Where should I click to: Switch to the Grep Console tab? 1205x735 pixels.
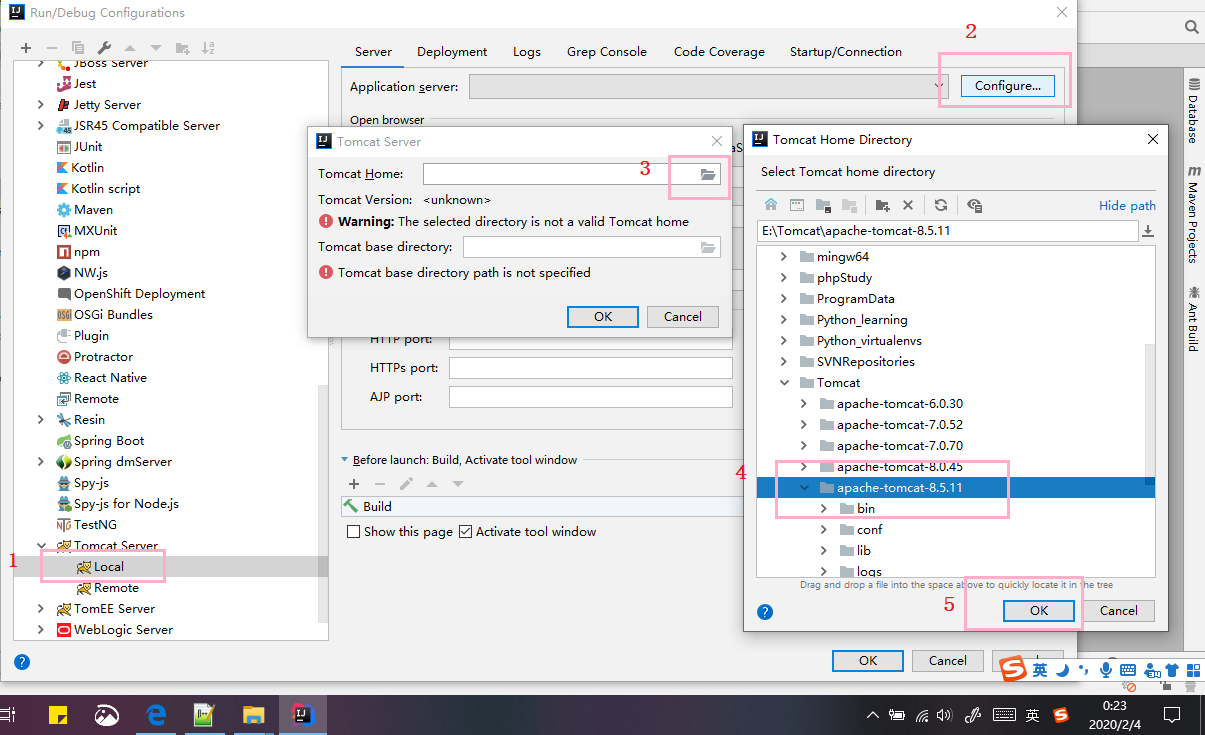pos(607,52)
